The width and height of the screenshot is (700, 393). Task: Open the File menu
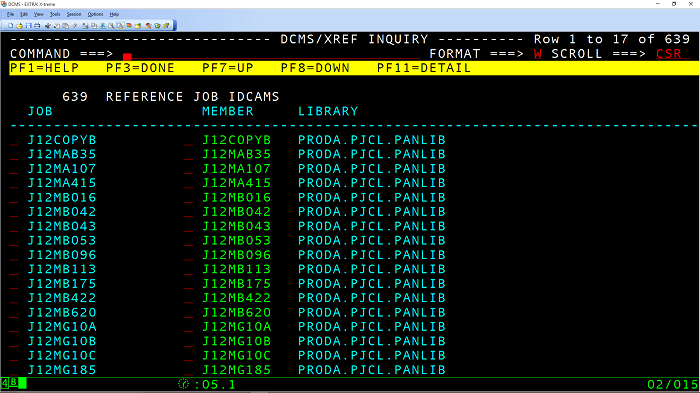tap(10, 14)
